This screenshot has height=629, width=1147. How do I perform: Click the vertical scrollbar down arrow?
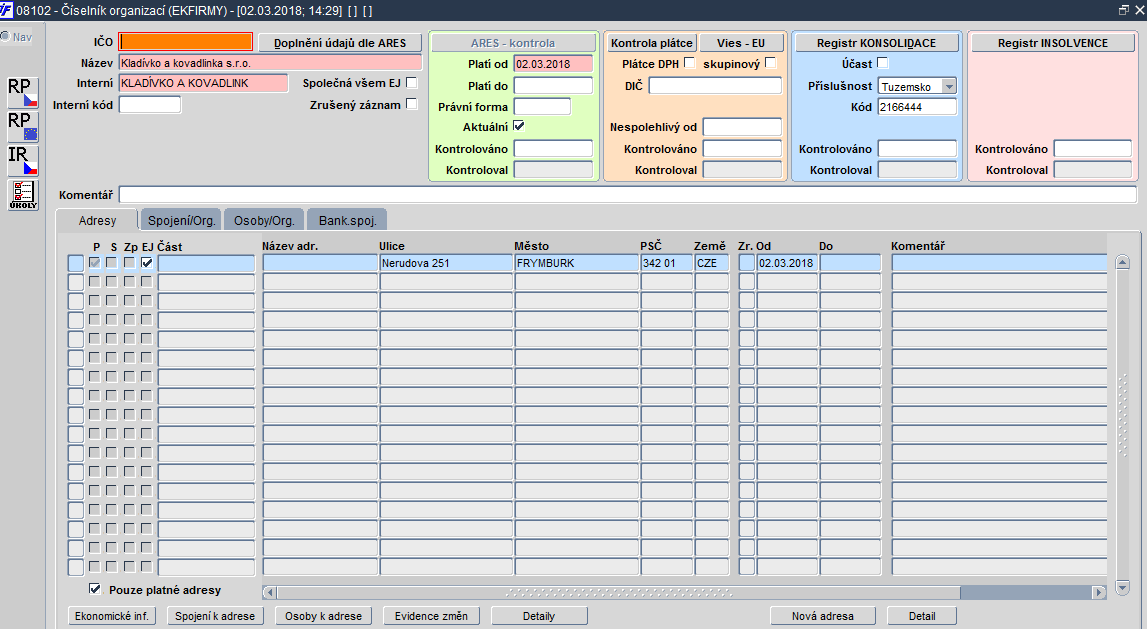[1123, 586]
